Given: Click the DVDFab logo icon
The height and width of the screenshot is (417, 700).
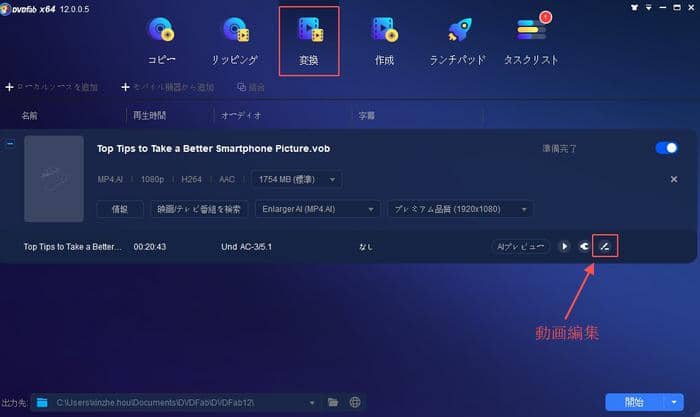Looking at the screenshot, I should [x=5, y=9].
